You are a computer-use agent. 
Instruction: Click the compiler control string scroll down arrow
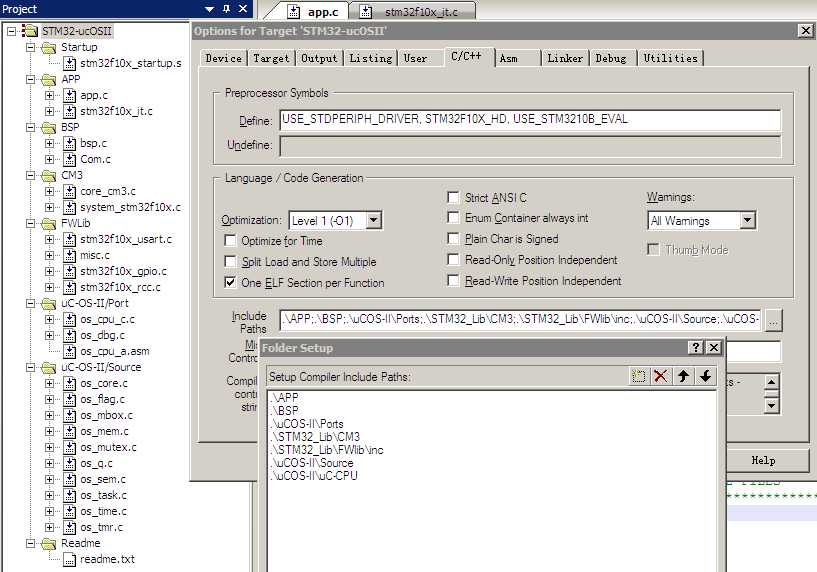771,405
